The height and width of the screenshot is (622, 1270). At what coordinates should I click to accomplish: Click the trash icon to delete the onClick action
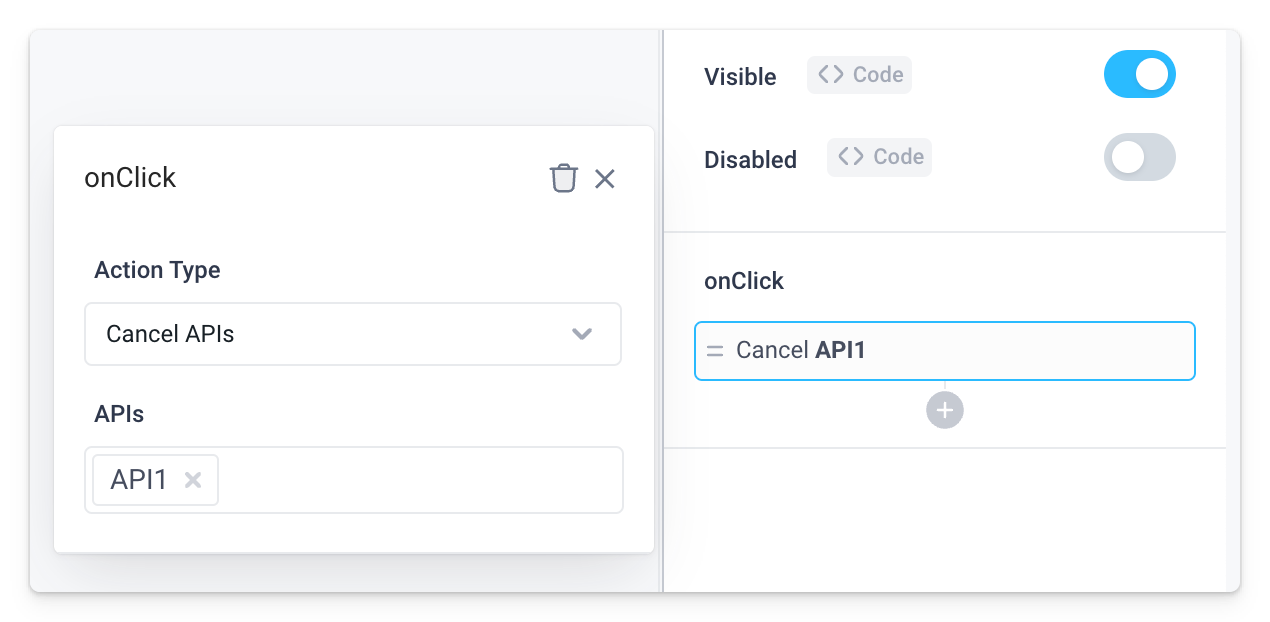pos(564,178)
